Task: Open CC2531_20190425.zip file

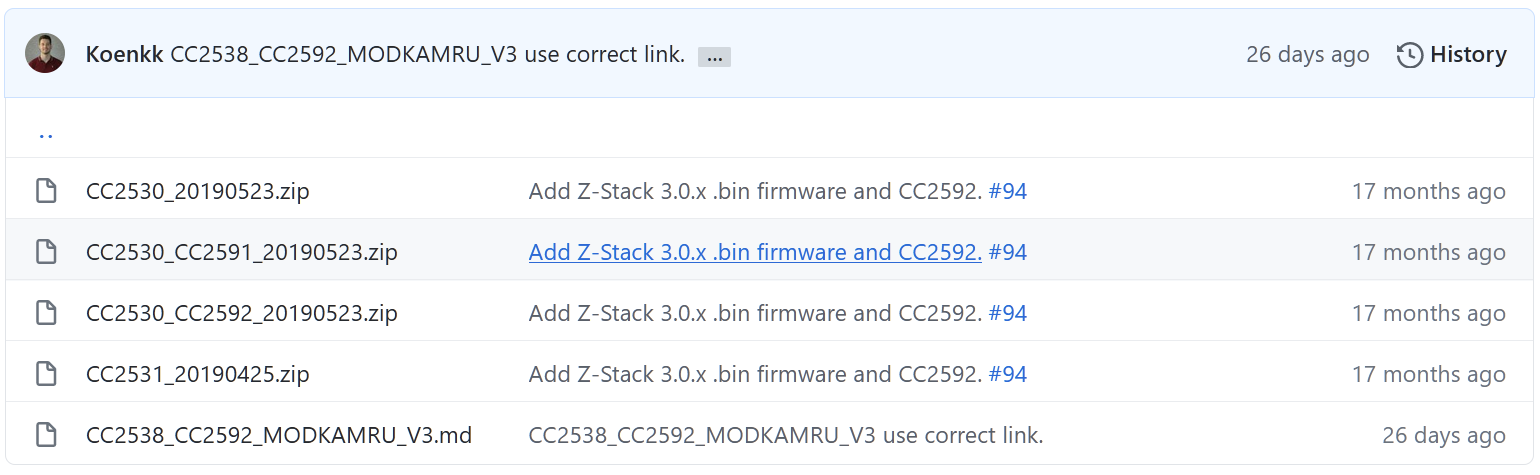Action: coord(198,374)
